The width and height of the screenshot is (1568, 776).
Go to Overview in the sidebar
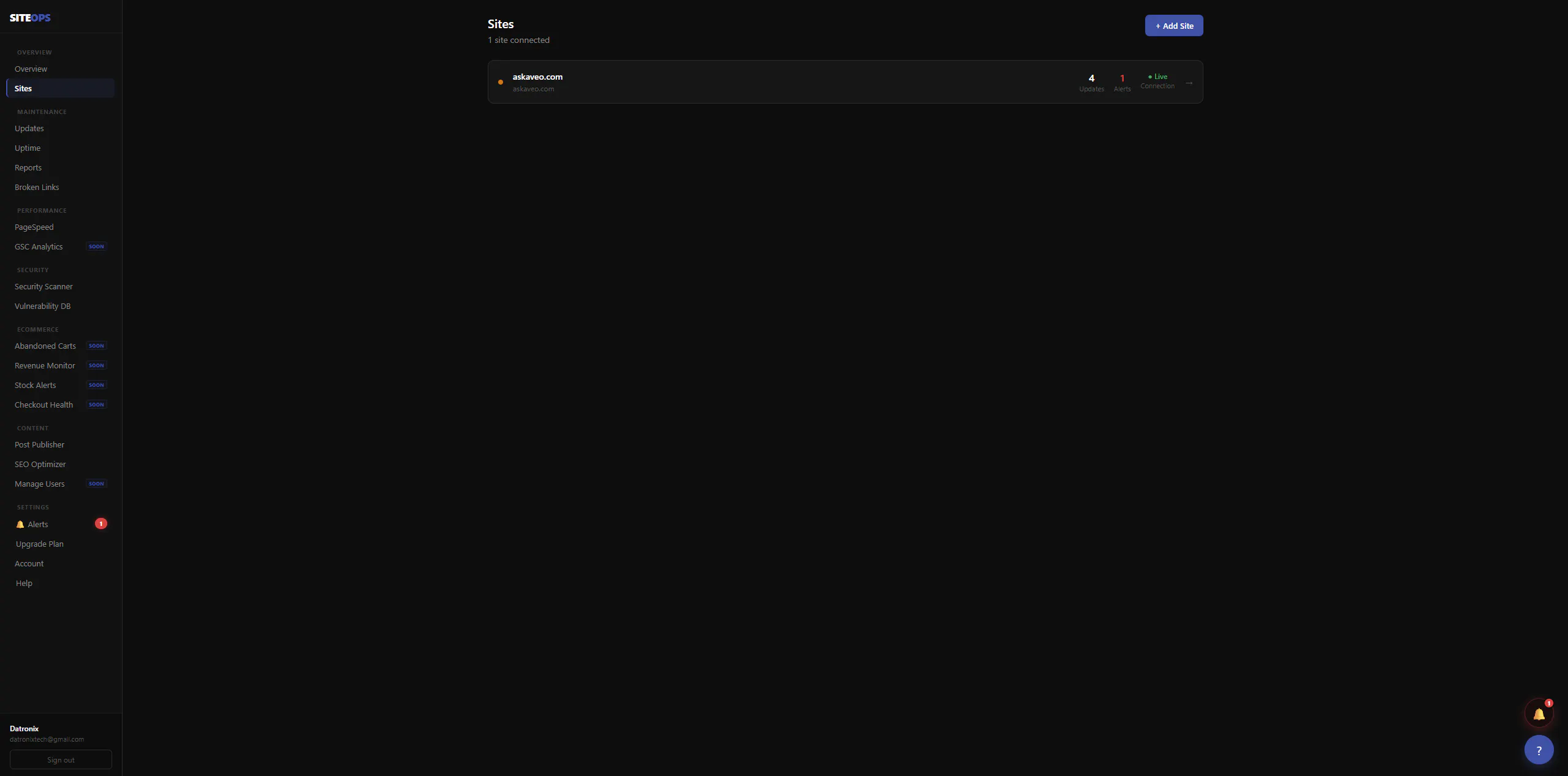click(60, 69)
